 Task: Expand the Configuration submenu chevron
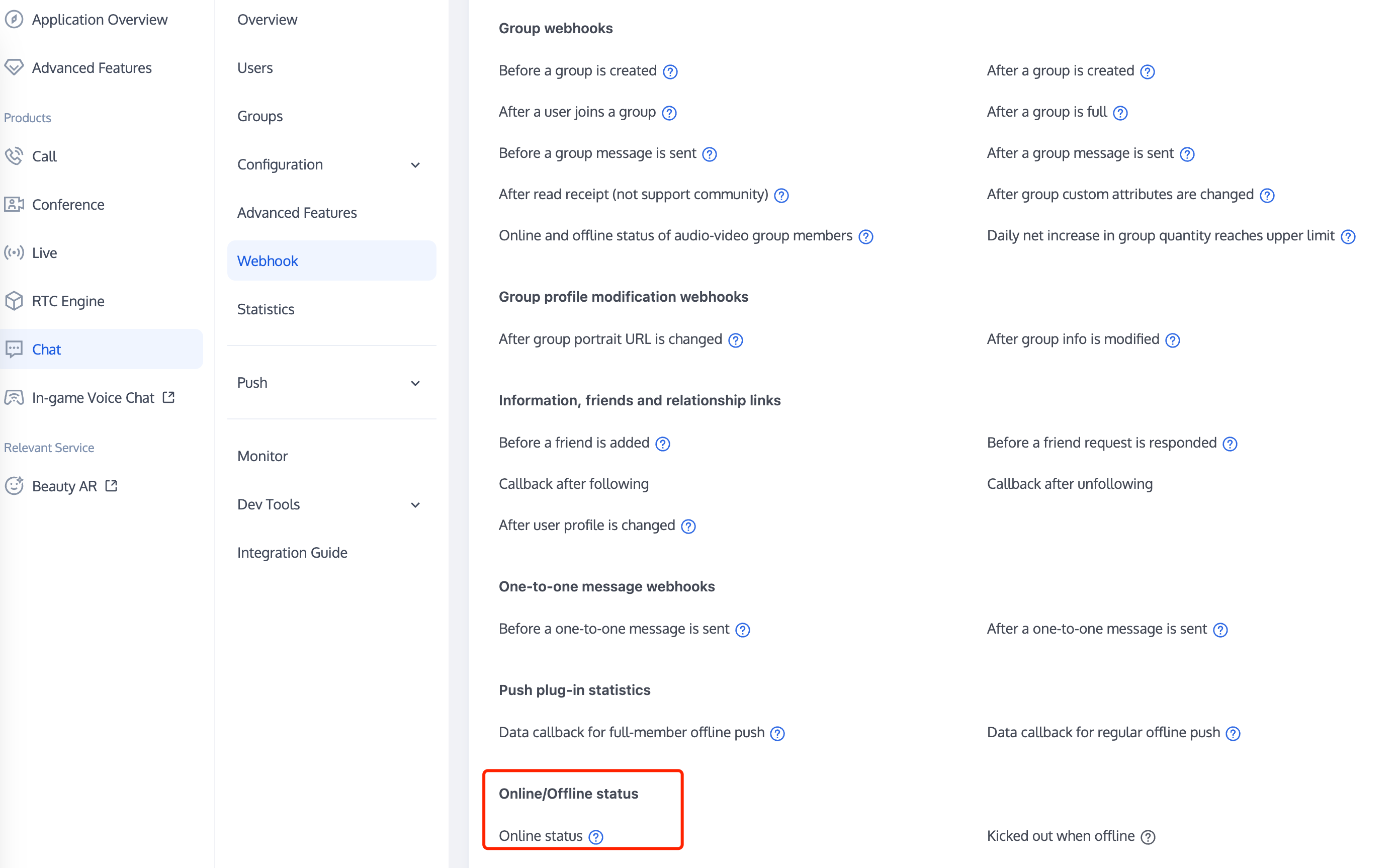click(x=415, y=165)
